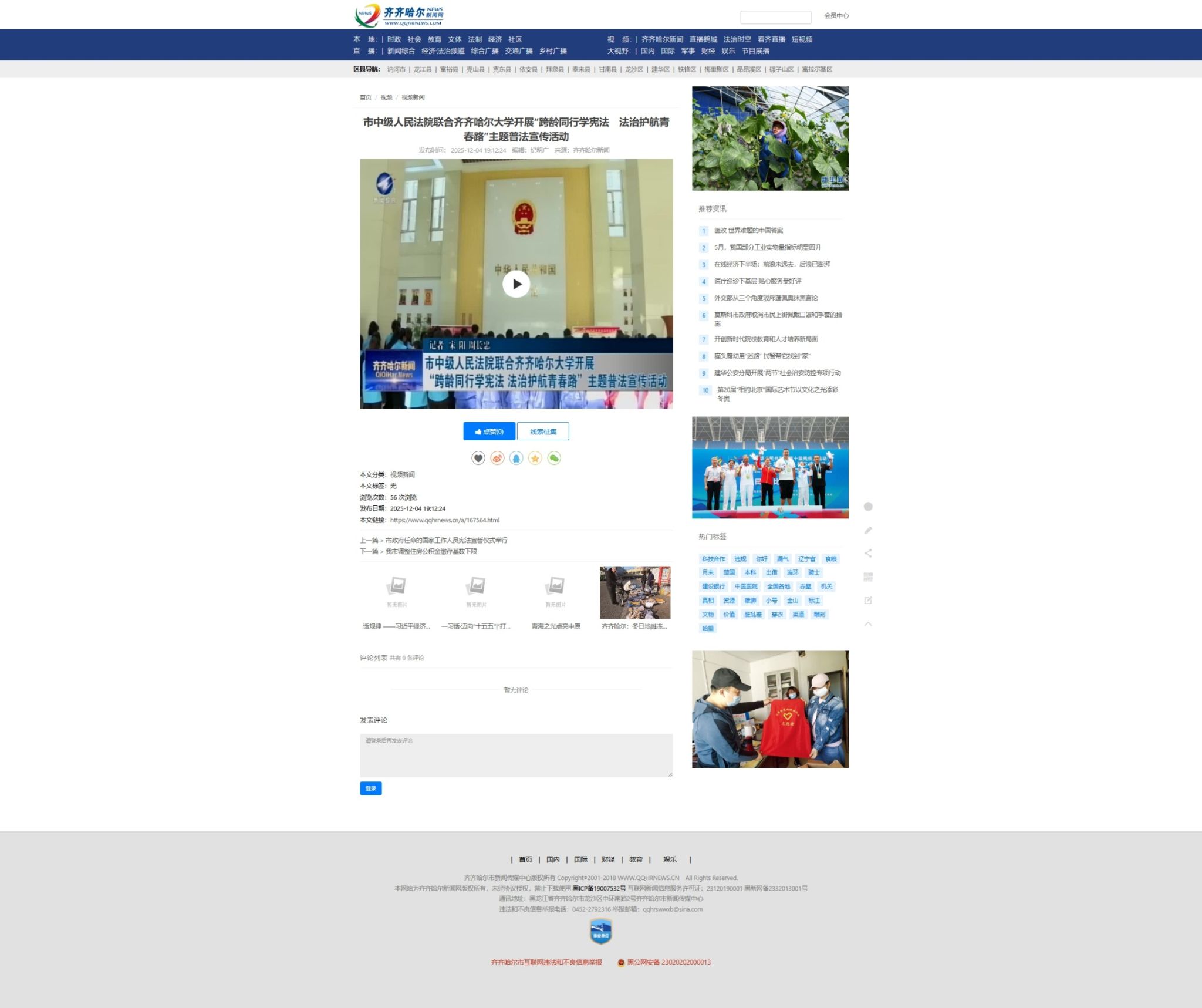This screenshot has height=1008, width=1202.
Task: Play the news video
Action: (516, 284)
